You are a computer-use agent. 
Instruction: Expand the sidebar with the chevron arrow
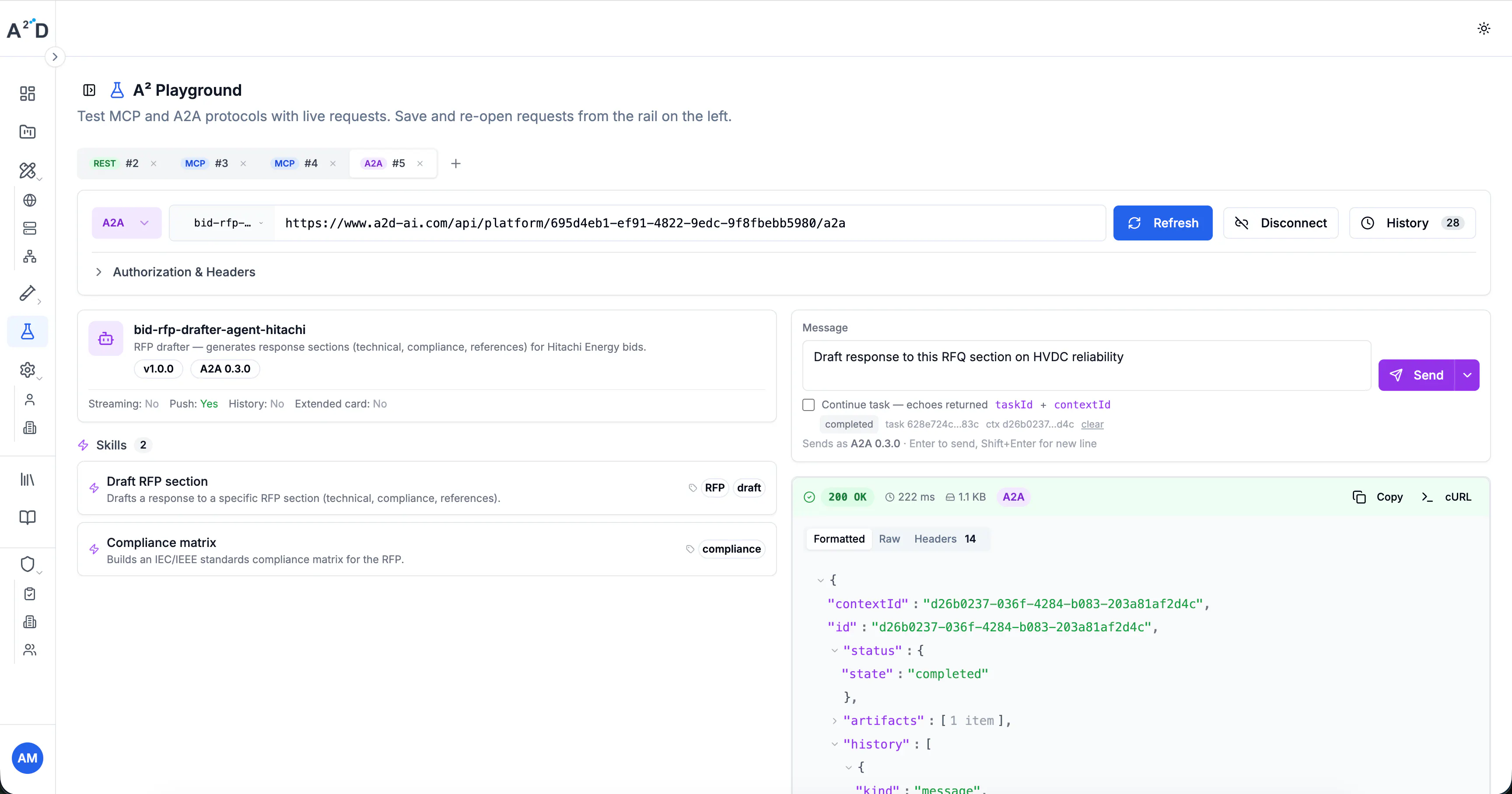(55, 57)
